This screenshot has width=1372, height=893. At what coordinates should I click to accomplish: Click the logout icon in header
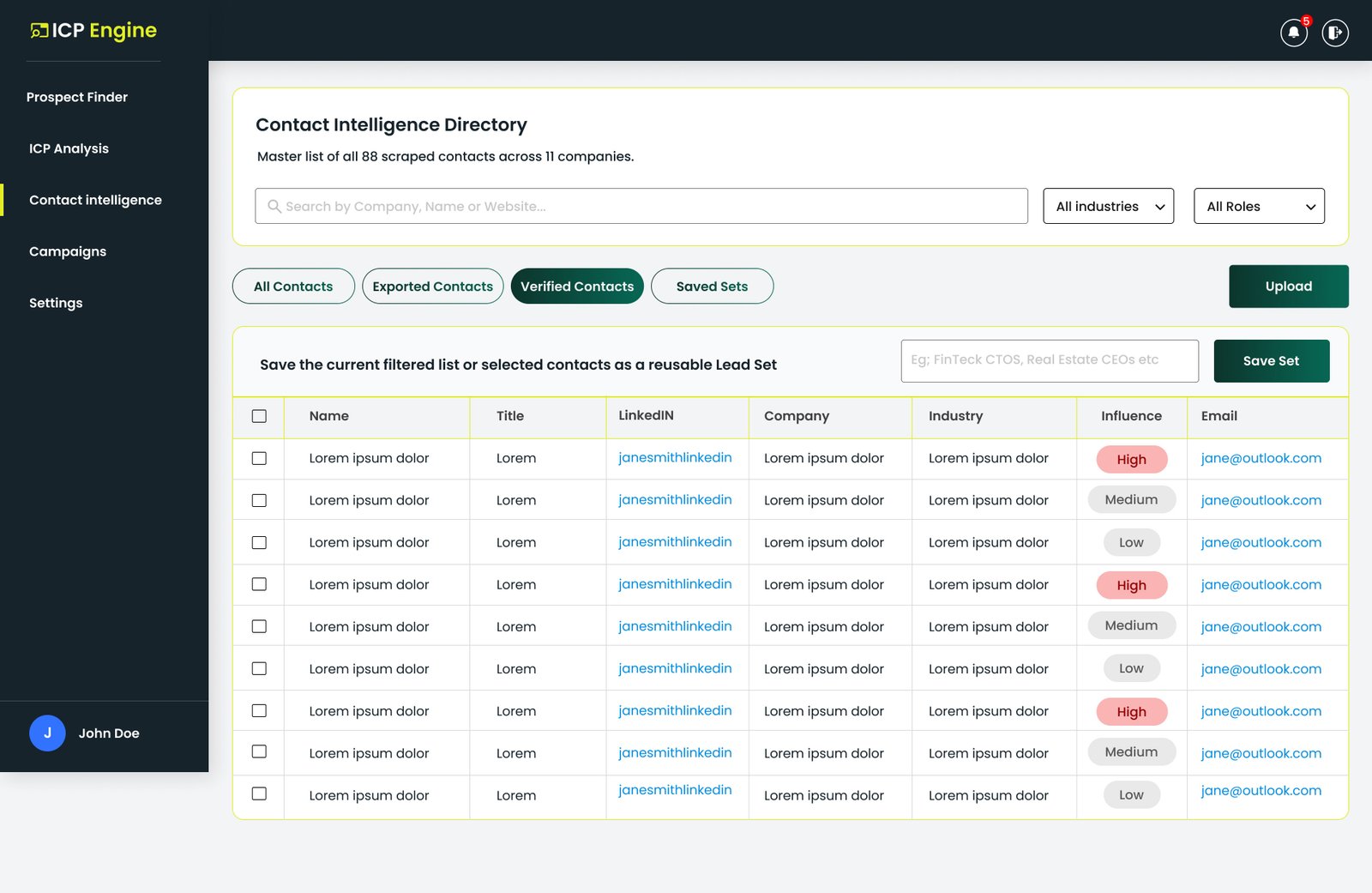coord(1334,33)
